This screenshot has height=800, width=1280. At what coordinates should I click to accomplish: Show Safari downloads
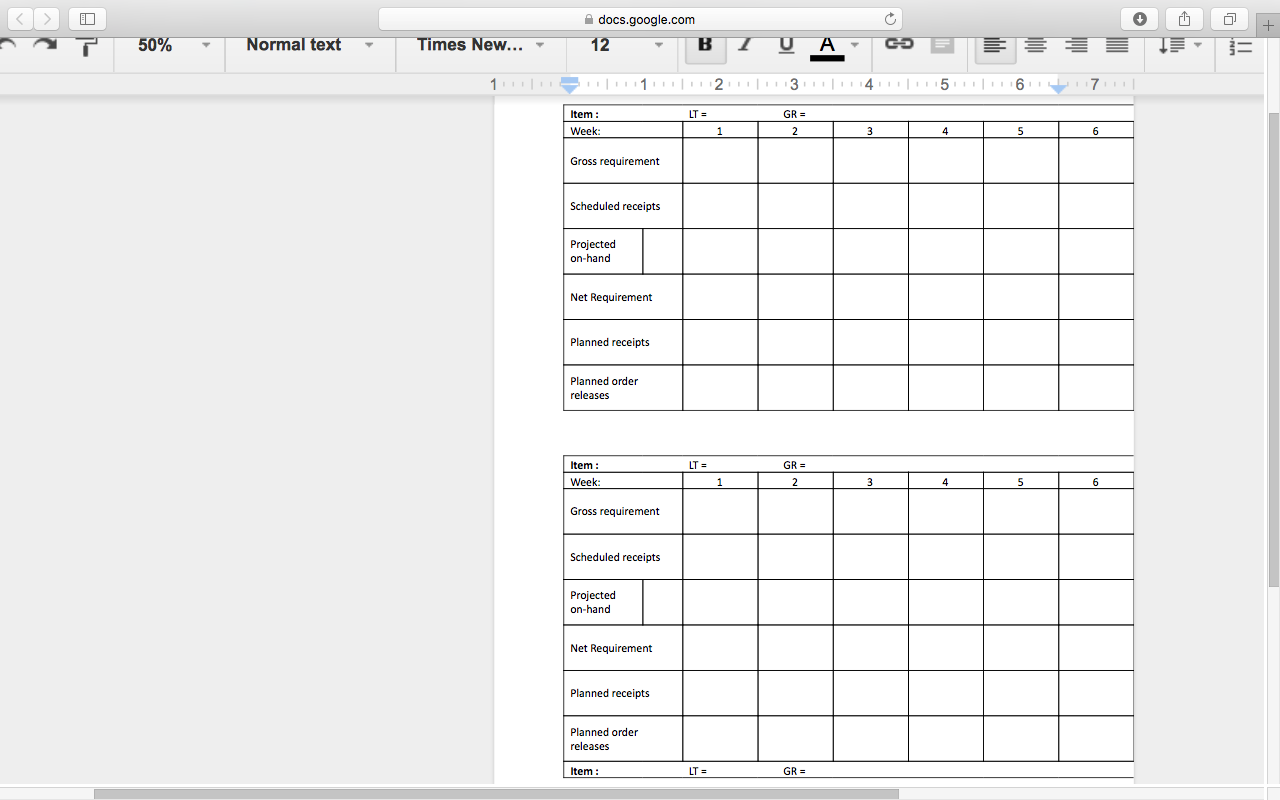click(x=1139, y=19)
